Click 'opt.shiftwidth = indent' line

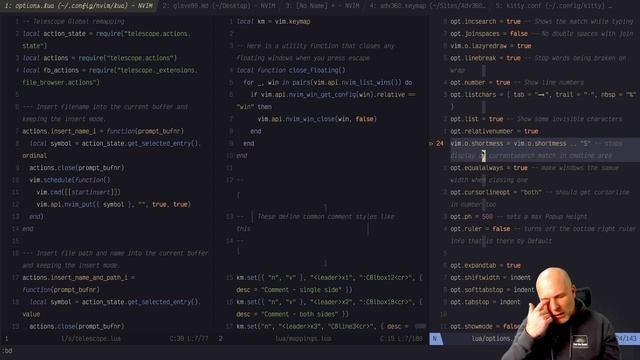pos(490,278)
